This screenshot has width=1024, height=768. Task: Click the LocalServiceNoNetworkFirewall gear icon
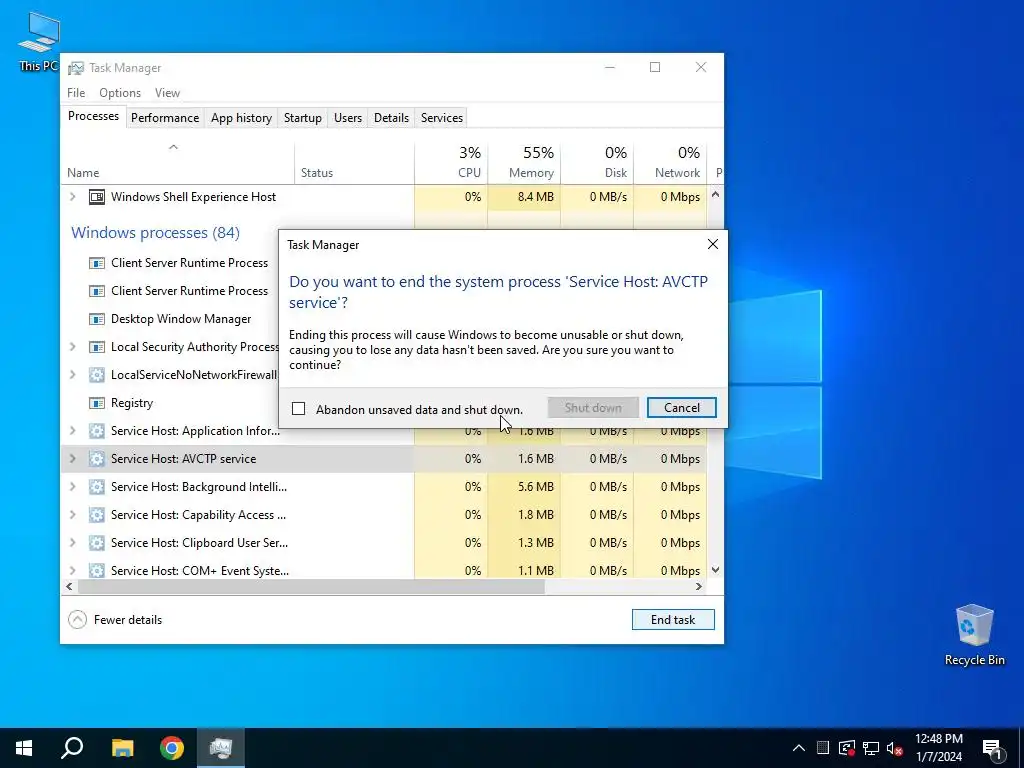coord(97,375)
